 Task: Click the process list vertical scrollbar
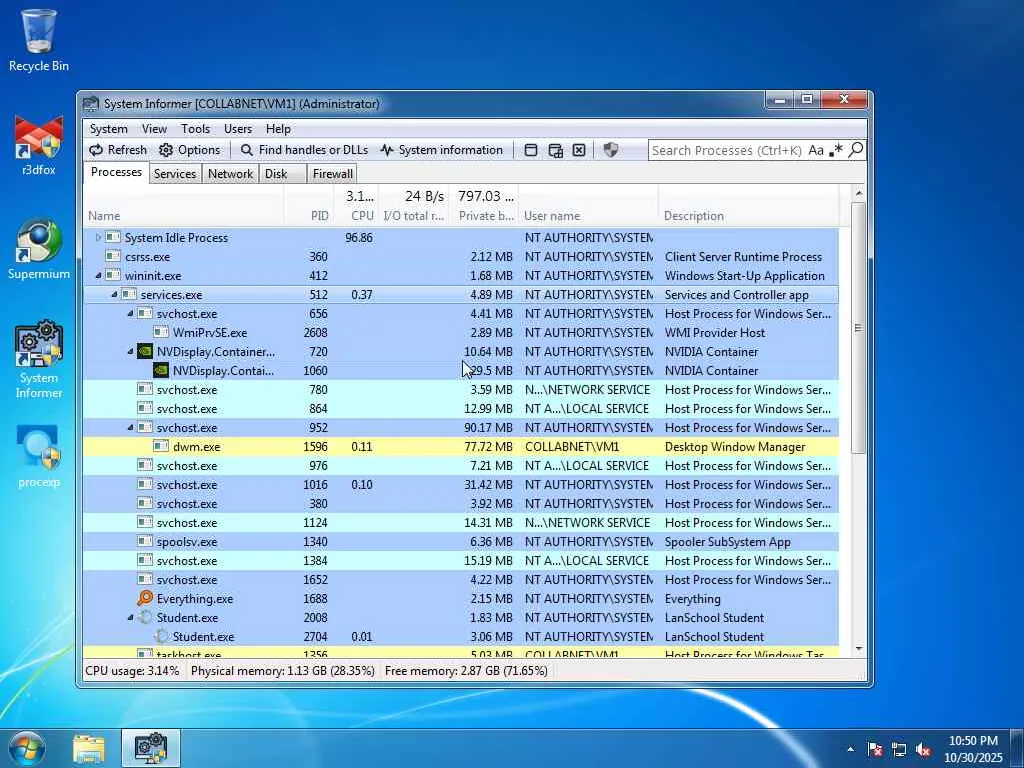[x=857, y=329]
